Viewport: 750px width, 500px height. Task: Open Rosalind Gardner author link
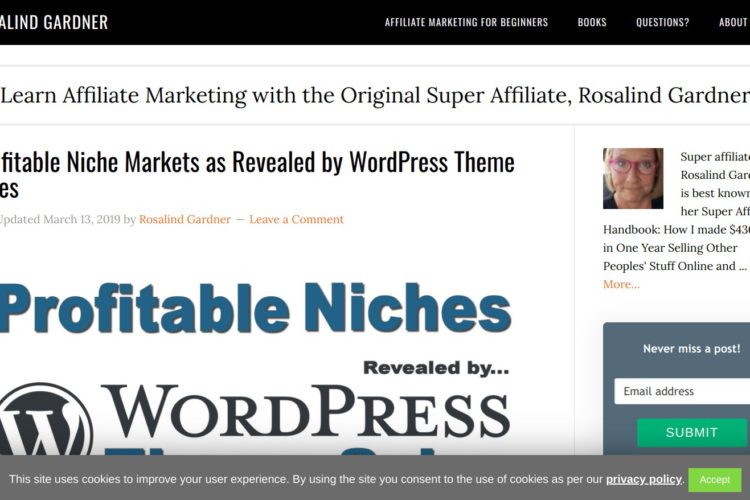click(185, 219)
